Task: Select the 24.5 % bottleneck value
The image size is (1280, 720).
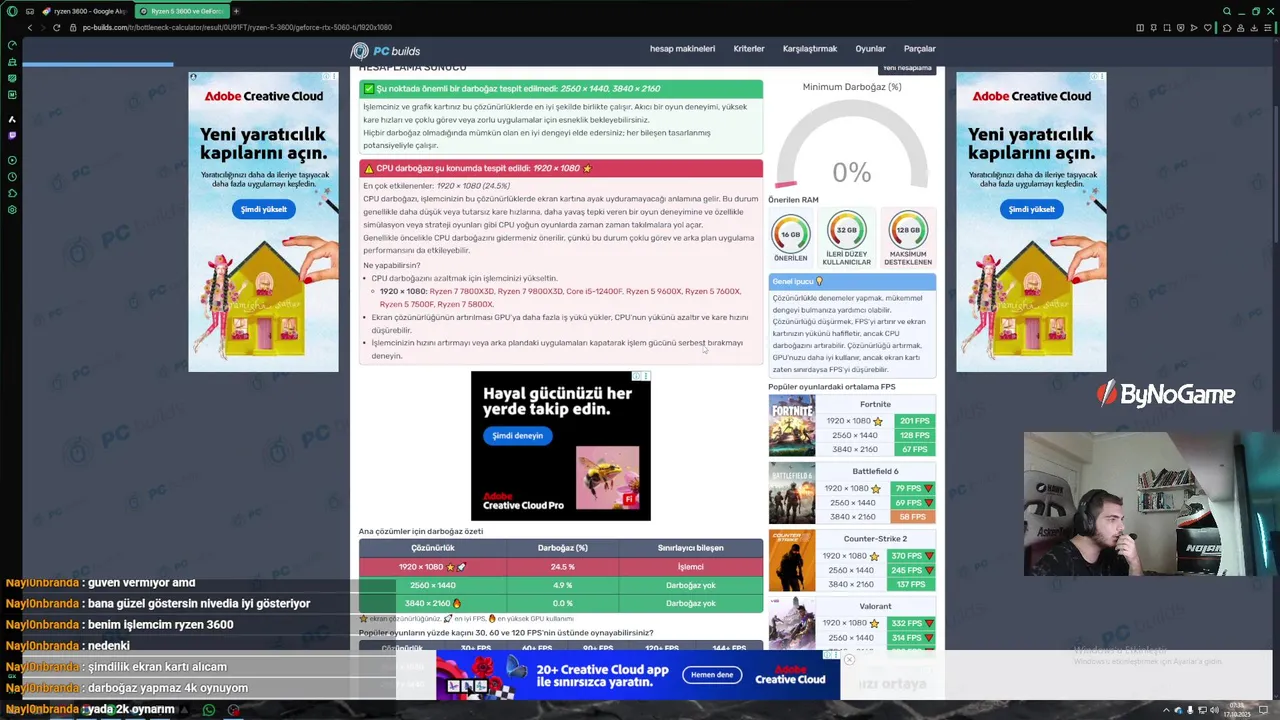Action: (x=563, y=567)
